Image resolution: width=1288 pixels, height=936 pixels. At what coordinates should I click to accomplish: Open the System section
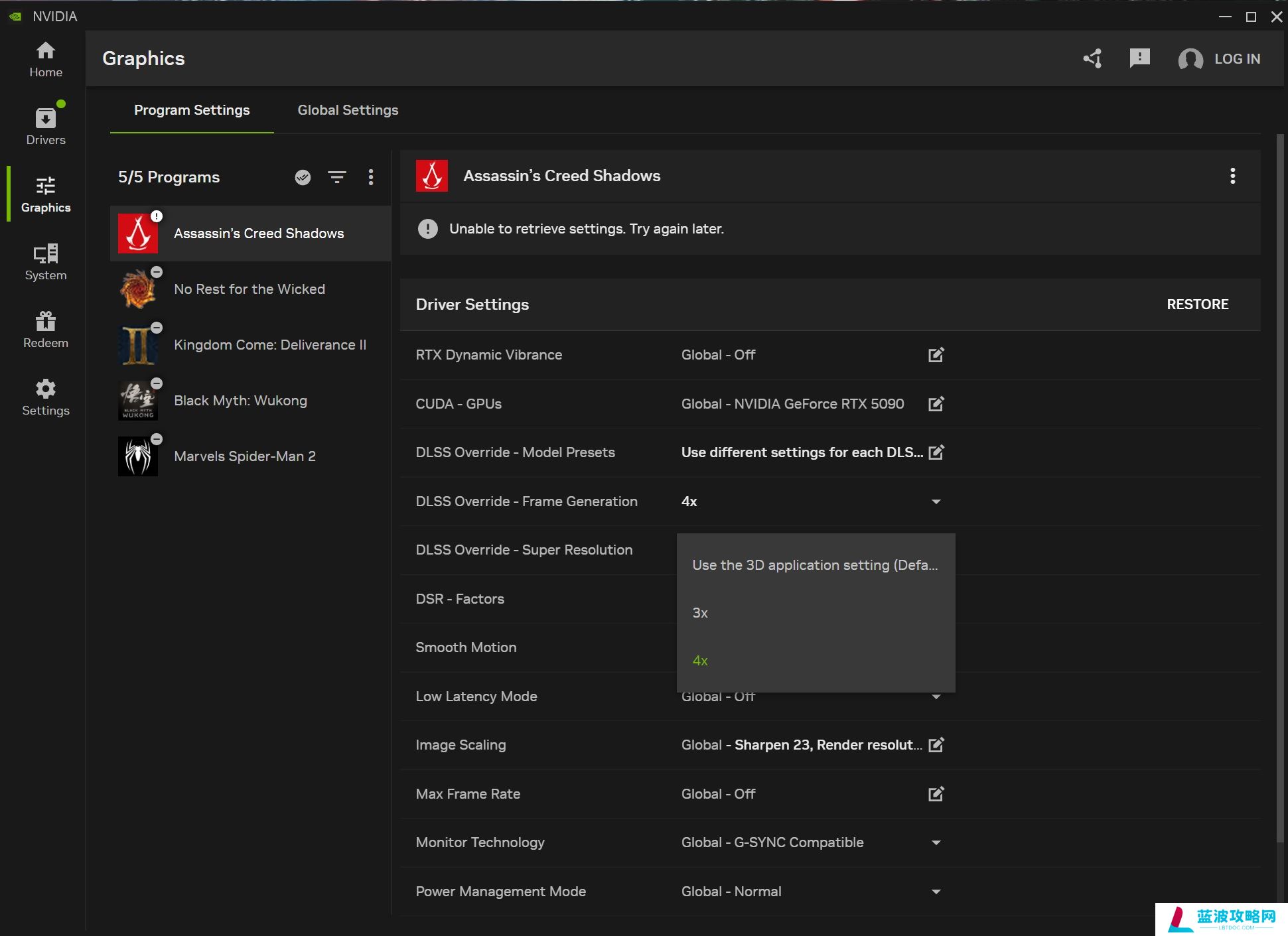click(46, 262)
